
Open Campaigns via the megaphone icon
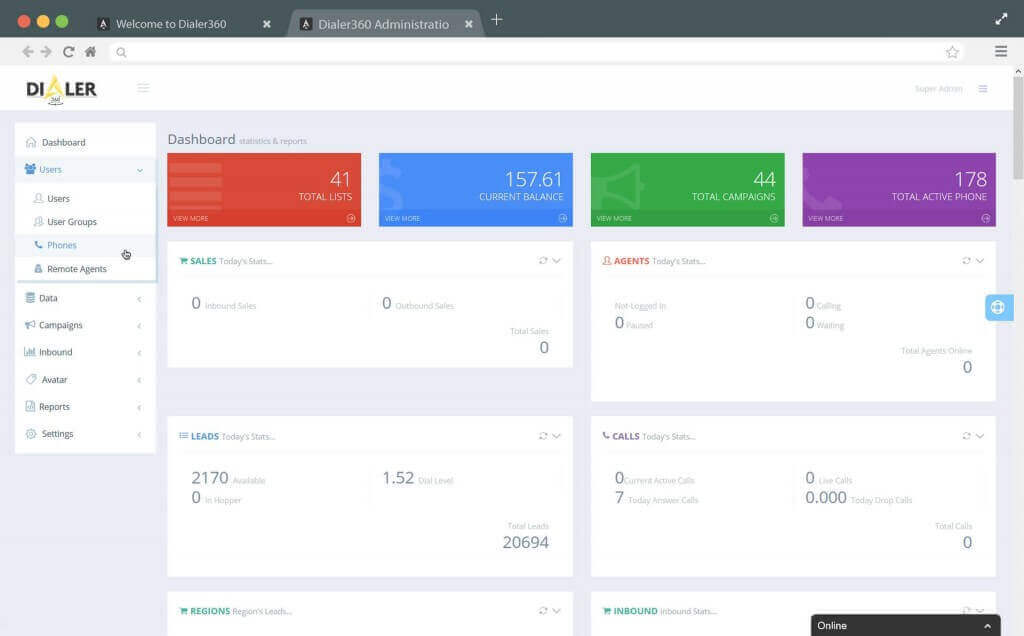pos(30,325)
